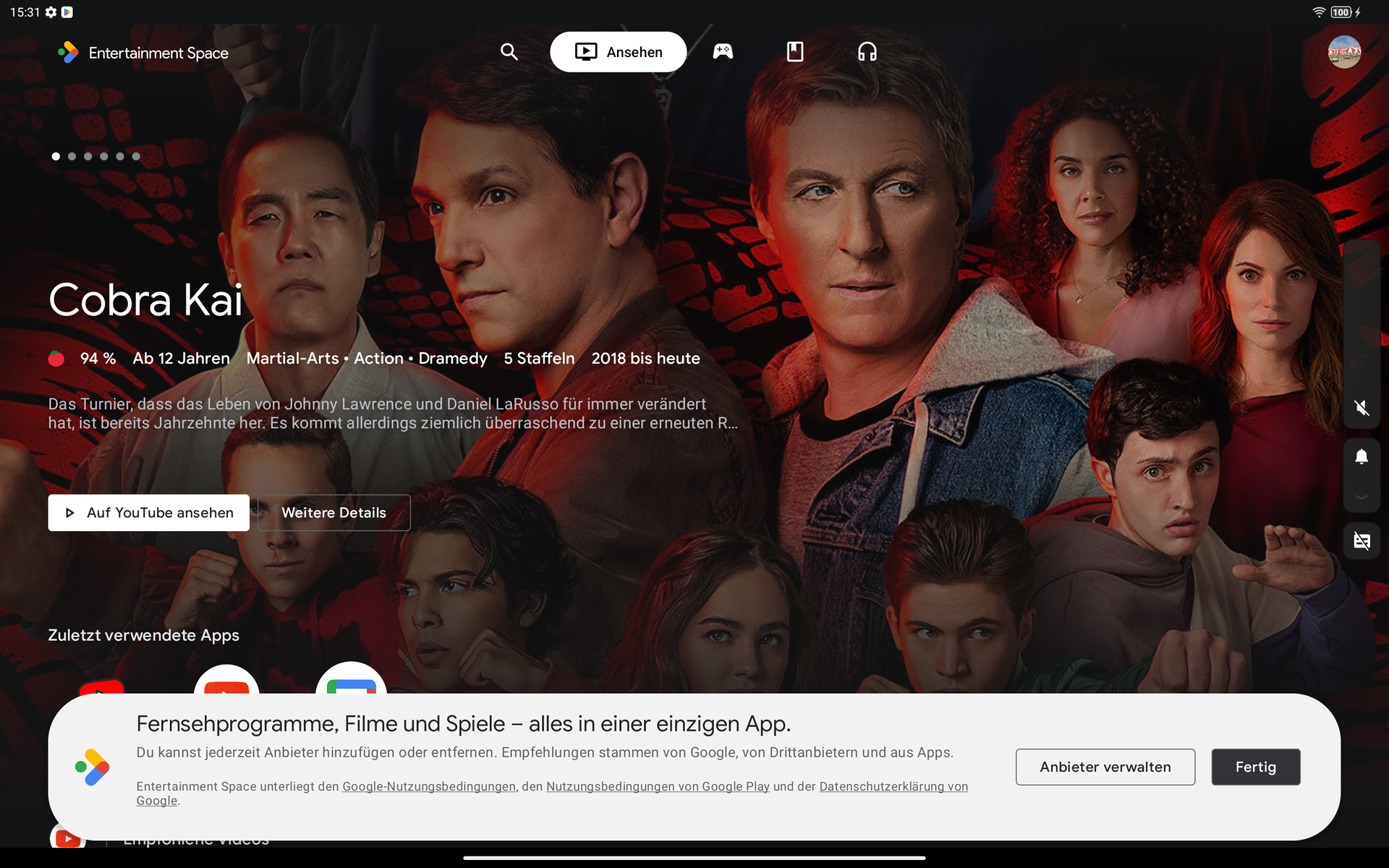Image resolution: width=1389 pixels, height=868 pixels.
Task: Open the search icon in top bar
Action: click(x=509, y=52)
